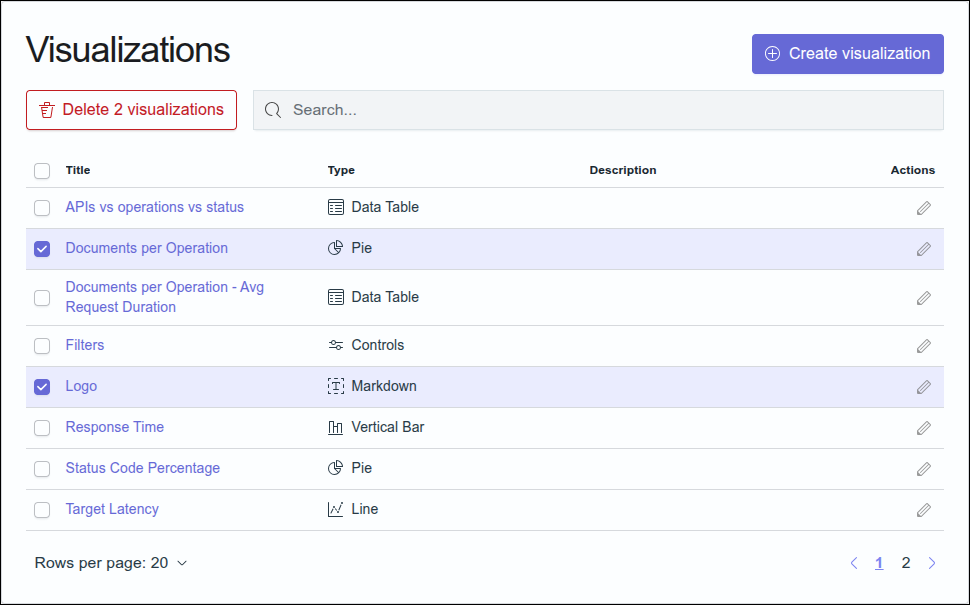Click the pencil icon on the Logo row
970x605 pixels.
click(x=923, y=386)
